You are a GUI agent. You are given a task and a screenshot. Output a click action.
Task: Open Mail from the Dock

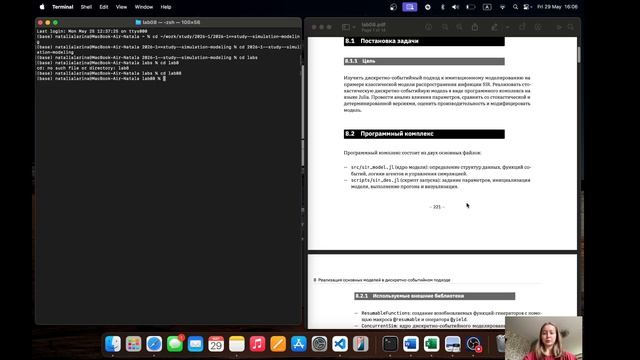[196, 344]
